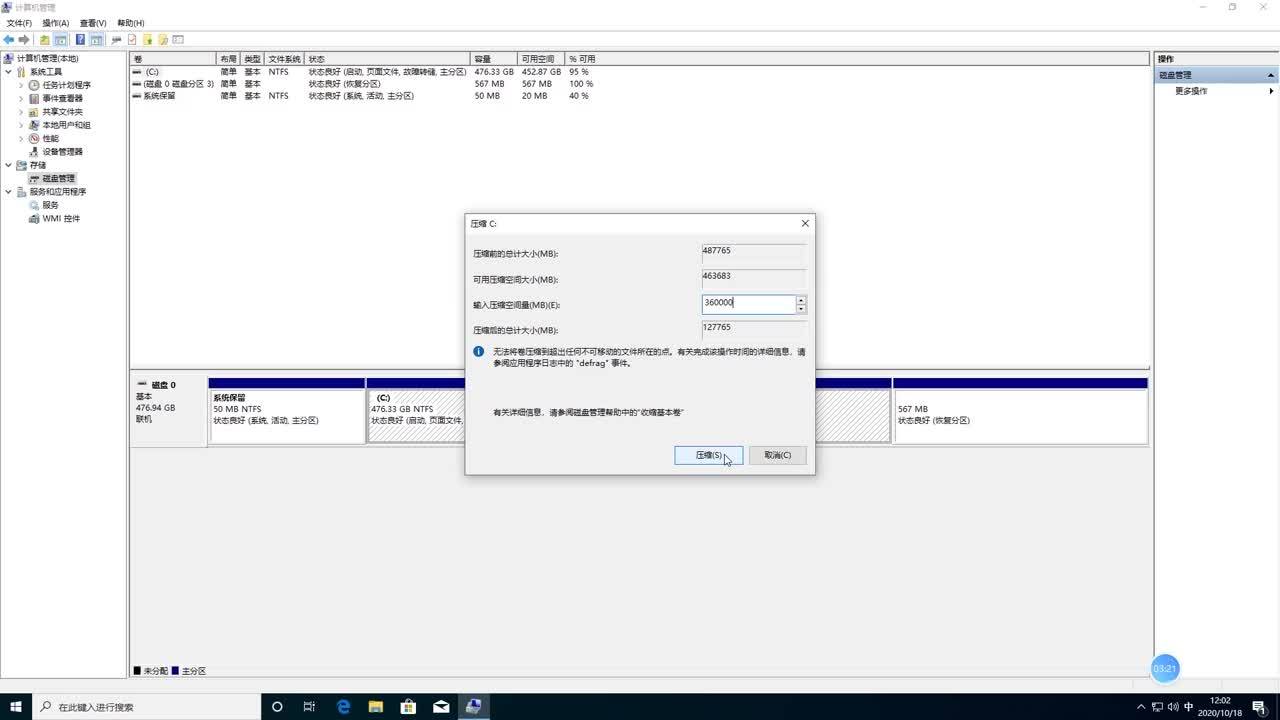
Task: Open Microsoft Store from the taskbar
Action: click(x=408, y=706)
